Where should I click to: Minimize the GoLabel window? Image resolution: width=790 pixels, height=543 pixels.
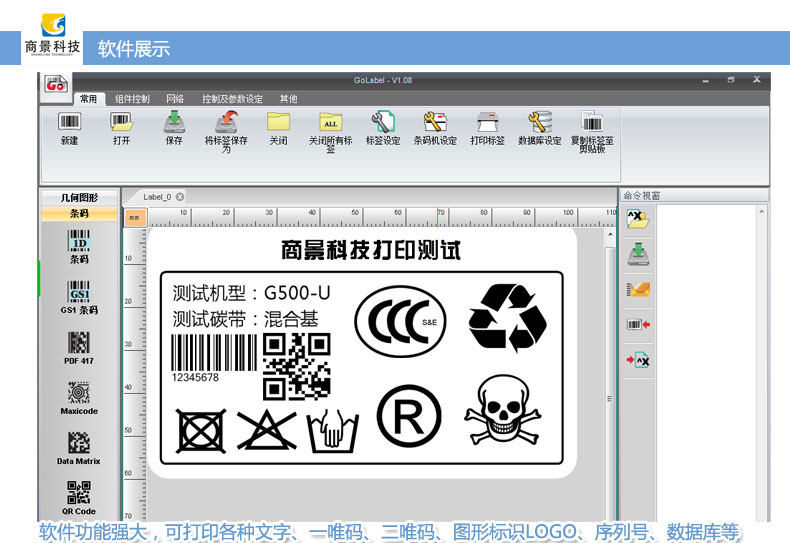pyautogui.click(x=705, y=80)
